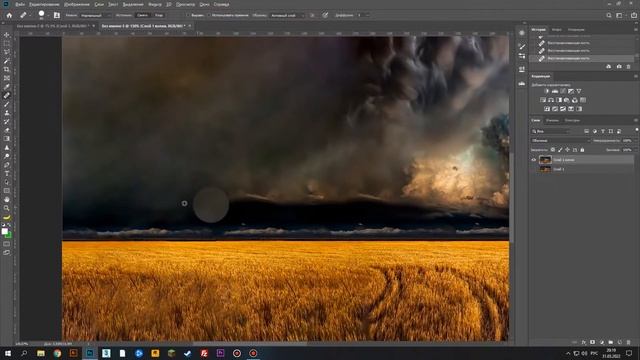Viewport: 640px width, 360px height.
Task: Select the Gradient tool
Action: click(7, 139)
